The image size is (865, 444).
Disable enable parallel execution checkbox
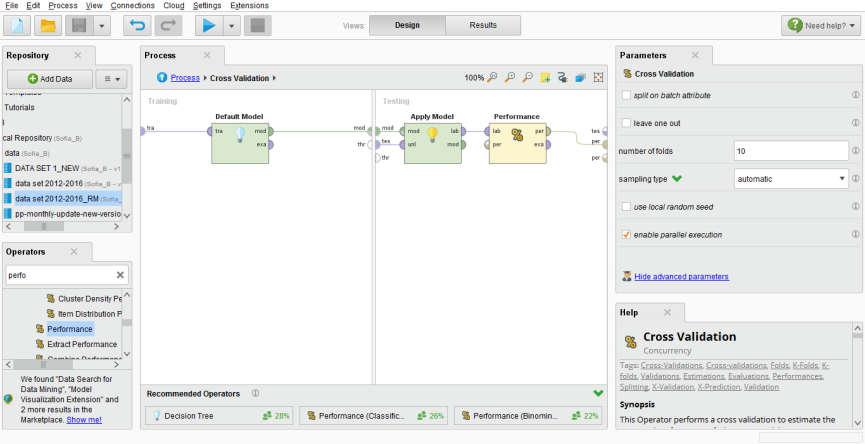[x=626, y=234]
